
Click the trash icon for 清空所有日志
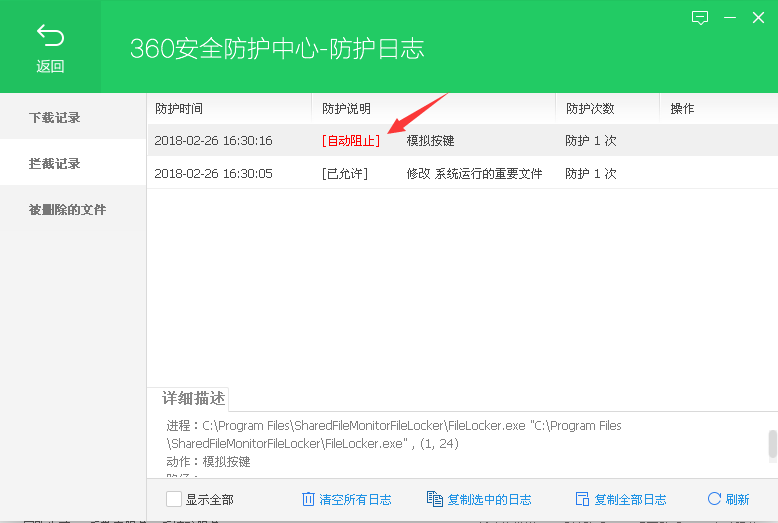coord(308,499)
